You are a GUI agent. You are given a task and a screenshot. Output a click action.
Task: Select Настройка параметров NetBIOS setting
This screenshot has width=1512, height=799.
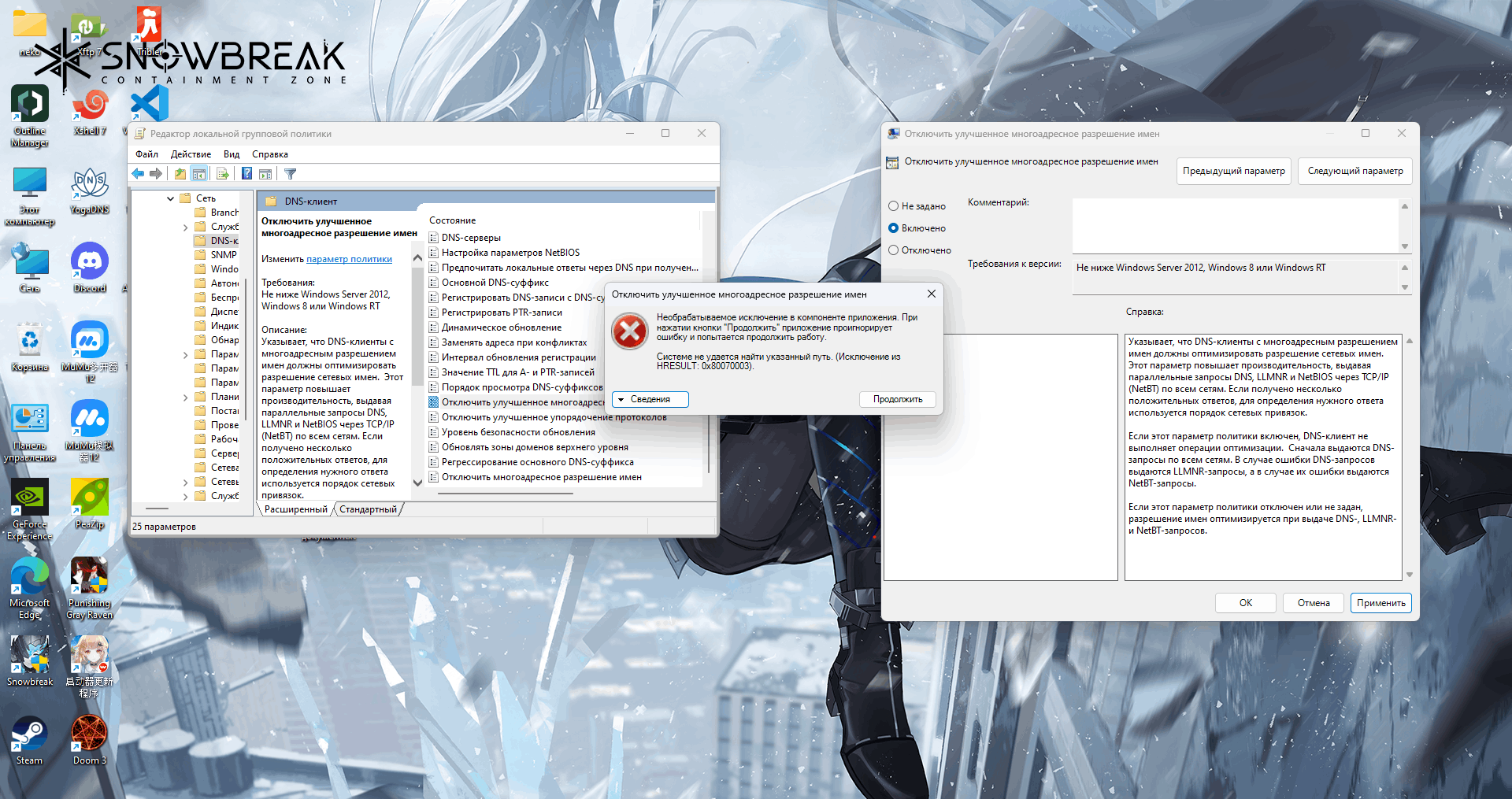pos(510,253)
